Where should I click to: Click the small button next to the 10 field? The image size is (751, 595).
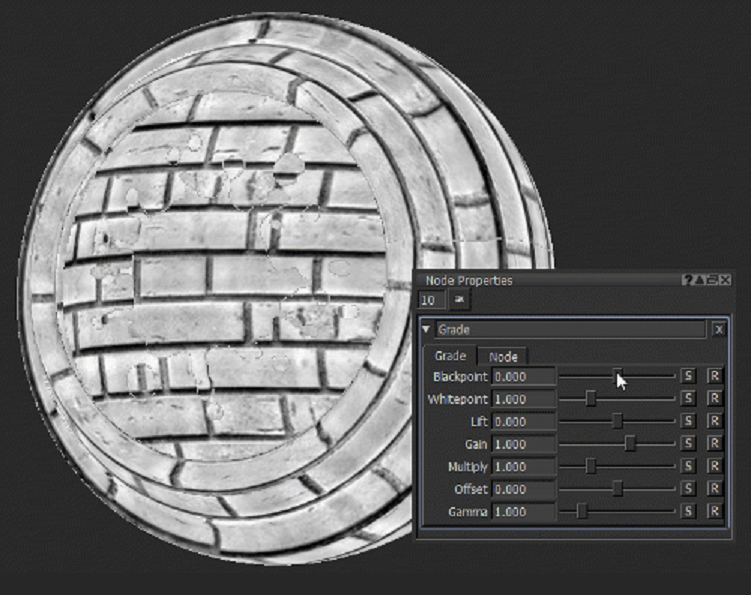(460, 300)
